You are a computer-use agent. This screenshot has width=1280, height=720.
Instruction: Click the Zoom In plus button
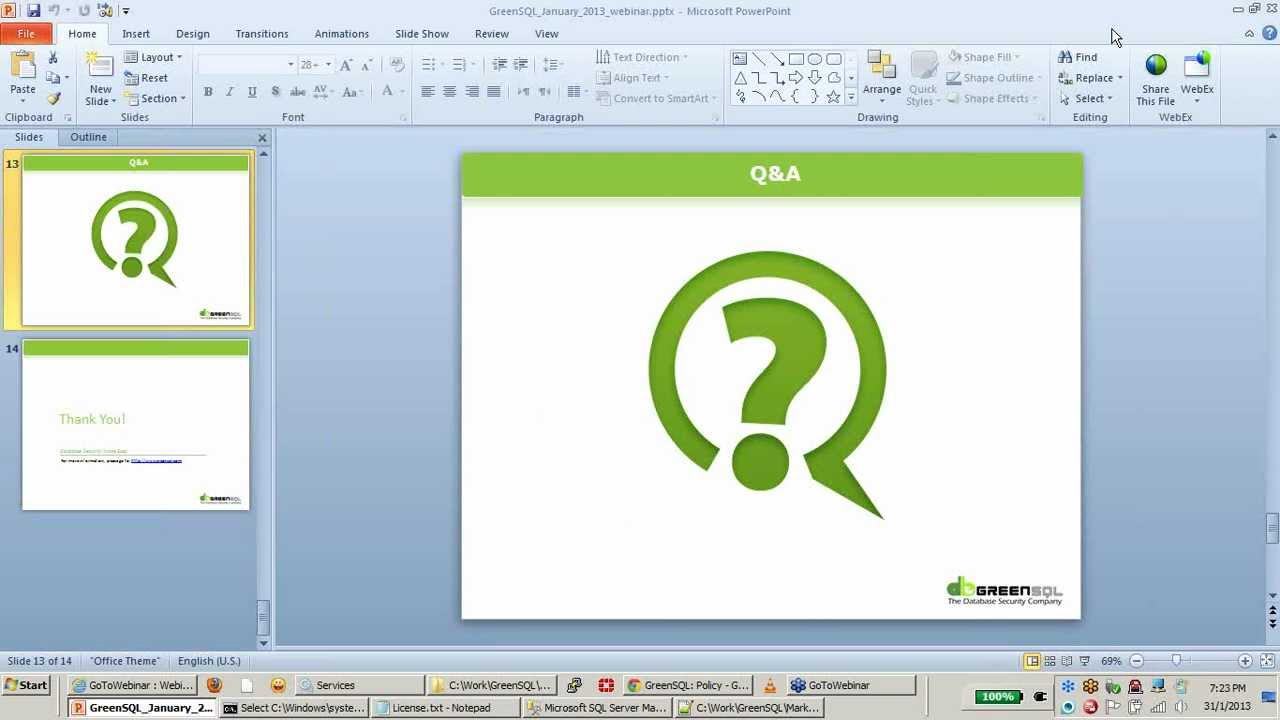(x=1245, y=661)
